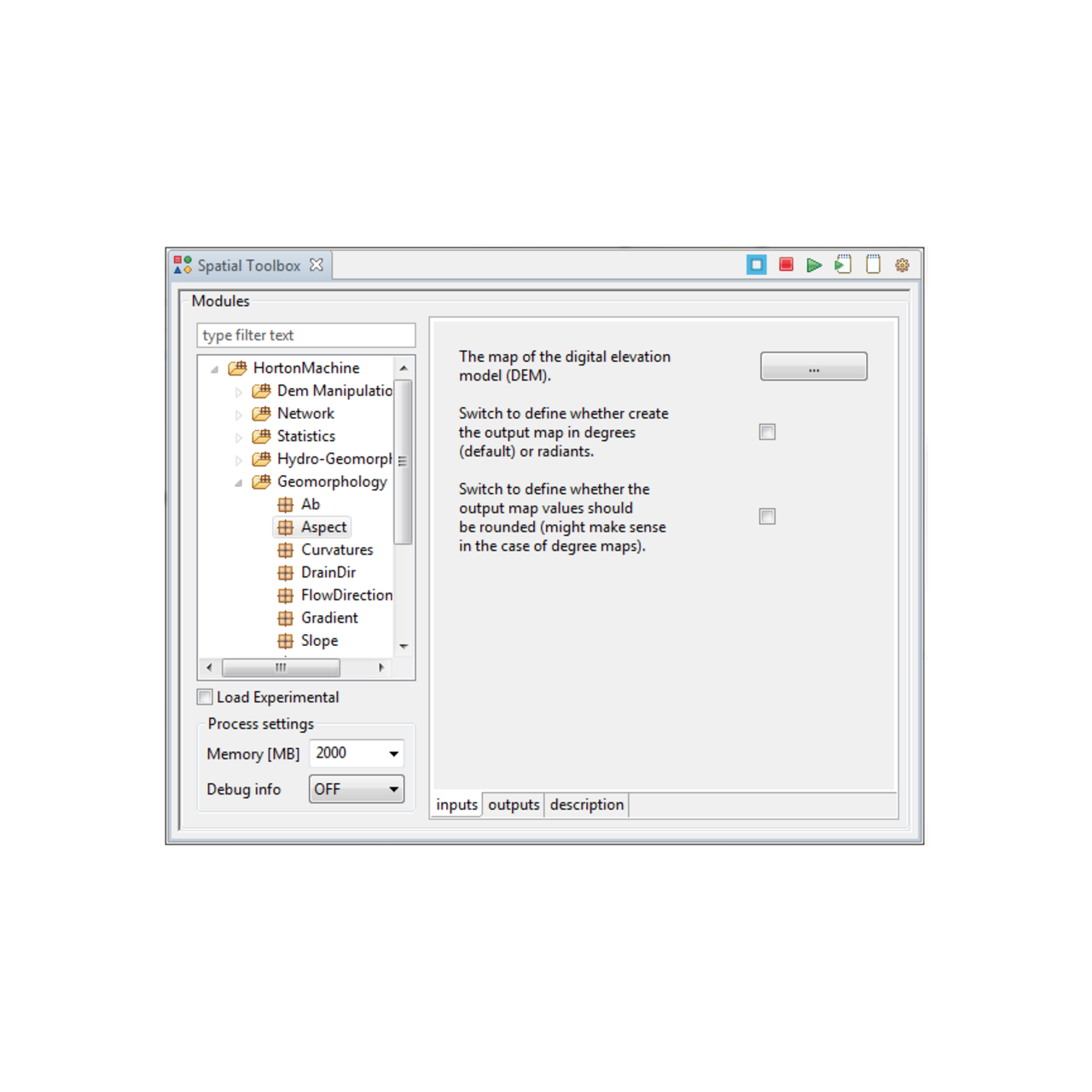Enable rounding of output map values
The width and height of the screenshot is (1092, 1092).
(x=766, y=516)
